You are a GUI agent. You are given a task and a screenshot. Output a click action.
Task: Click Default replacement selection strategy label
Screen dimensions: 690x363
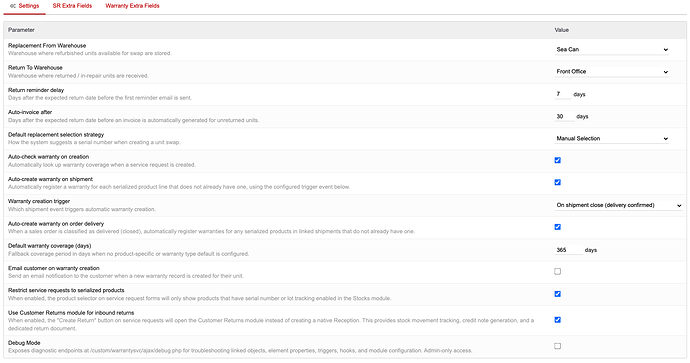point(56,135)
